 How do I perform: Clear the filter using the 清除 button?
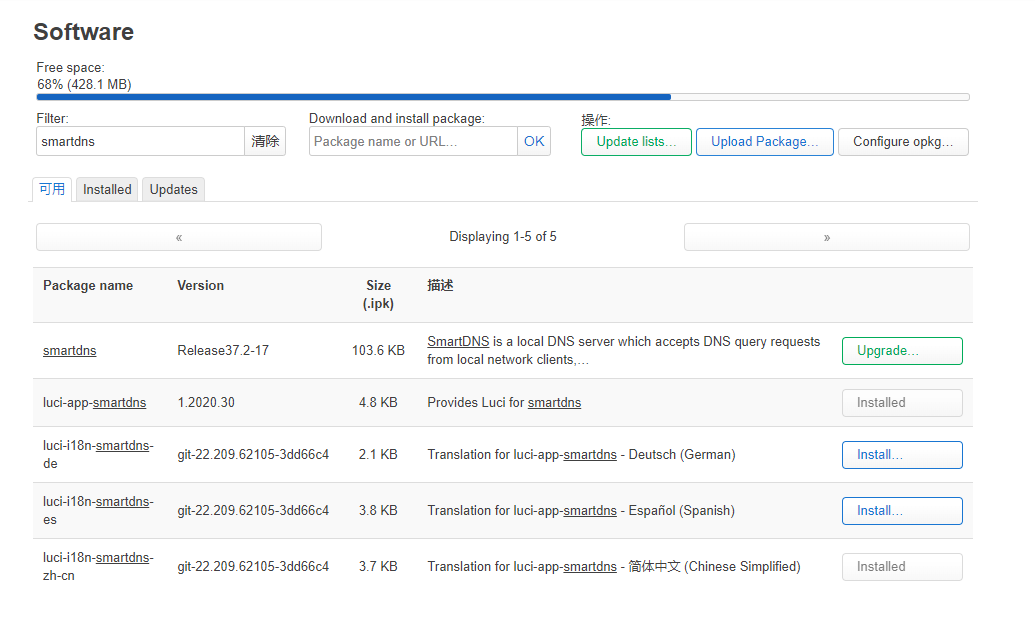[x=264, y=141]
